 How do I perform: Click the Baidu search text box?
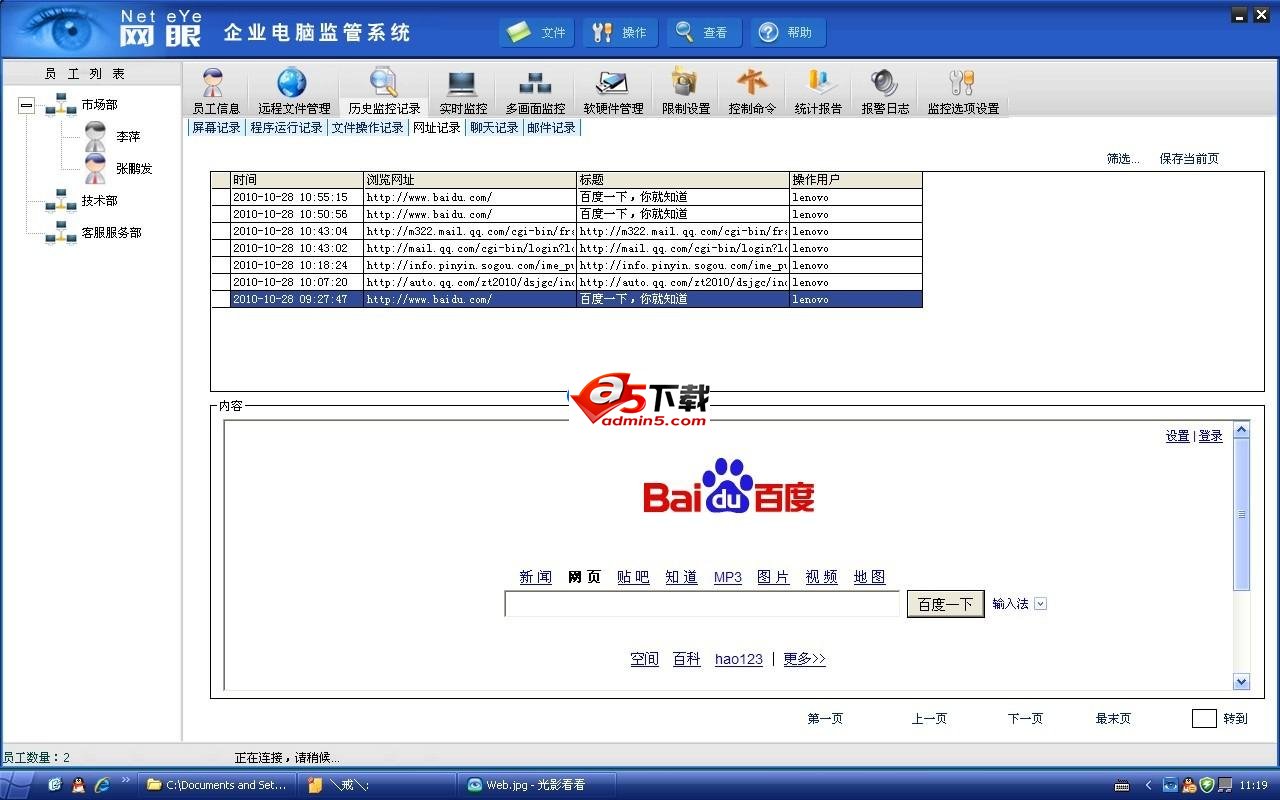tap(702, 604)
